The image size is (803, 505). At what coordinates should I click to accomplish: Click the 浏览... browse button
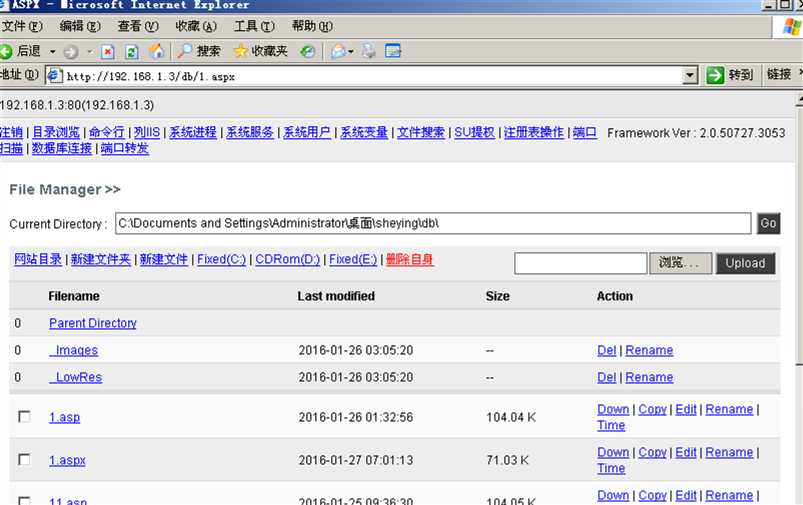681,263
